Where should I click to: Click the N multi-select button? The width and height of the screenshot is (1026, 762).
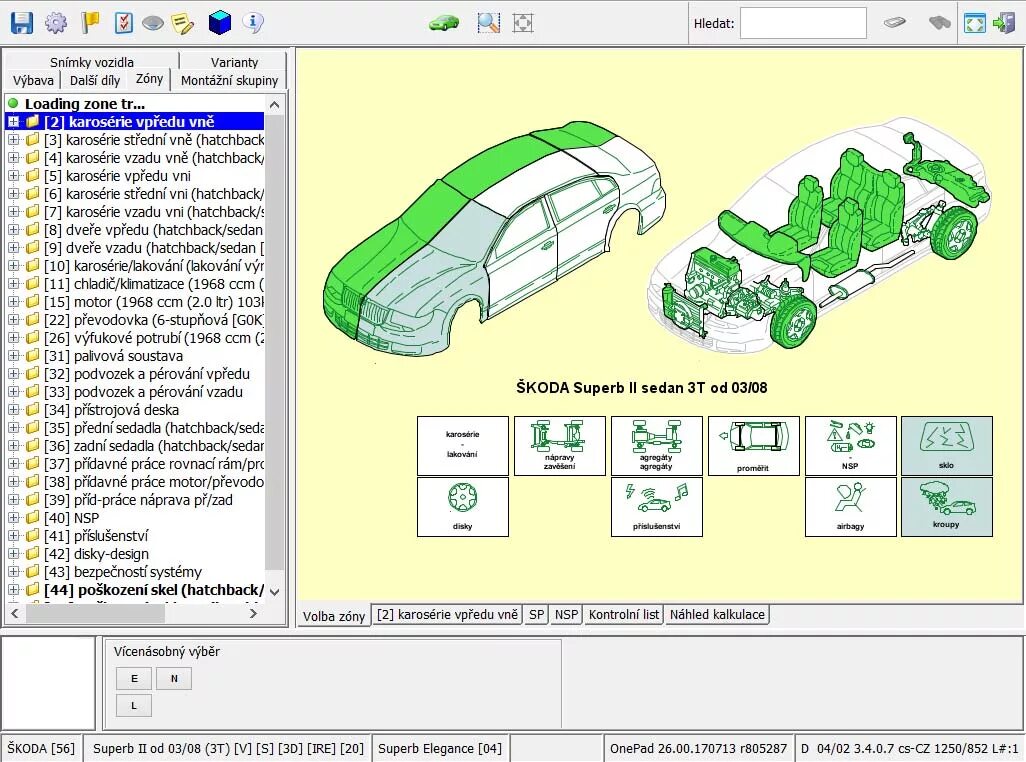point(174,678)
